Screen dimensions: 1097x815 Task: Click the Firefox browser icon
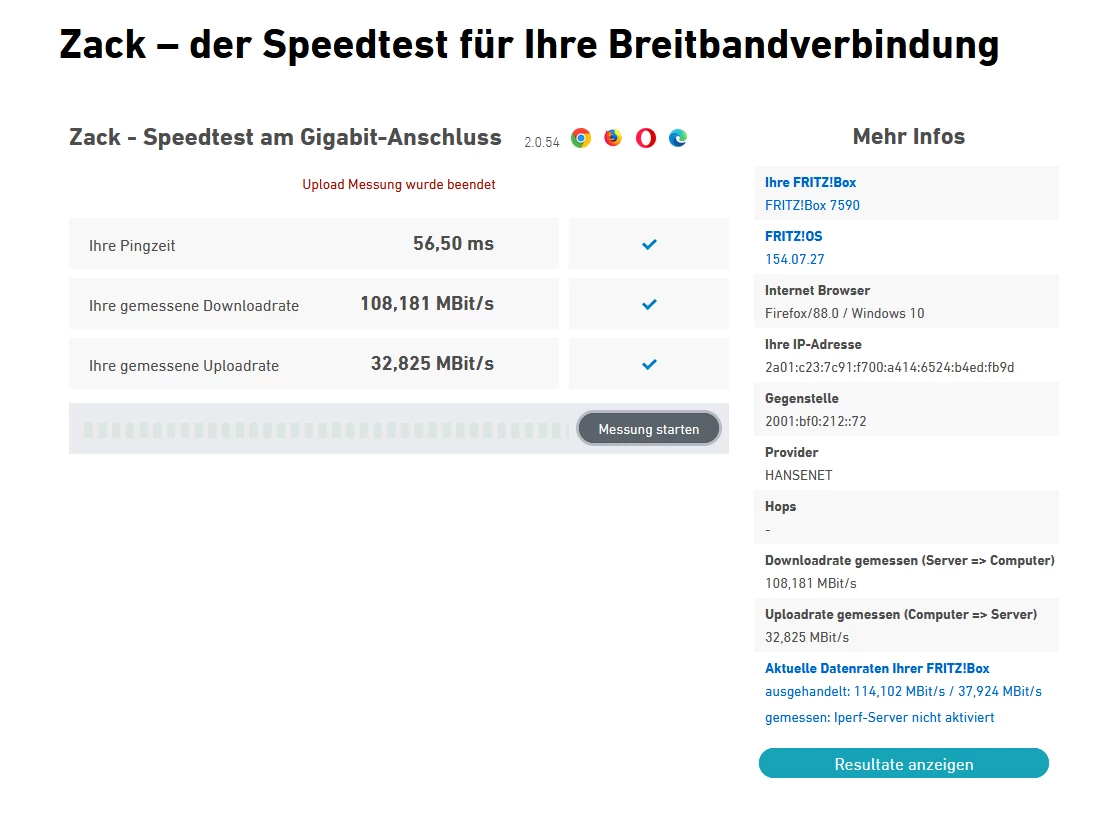(613, 138)
